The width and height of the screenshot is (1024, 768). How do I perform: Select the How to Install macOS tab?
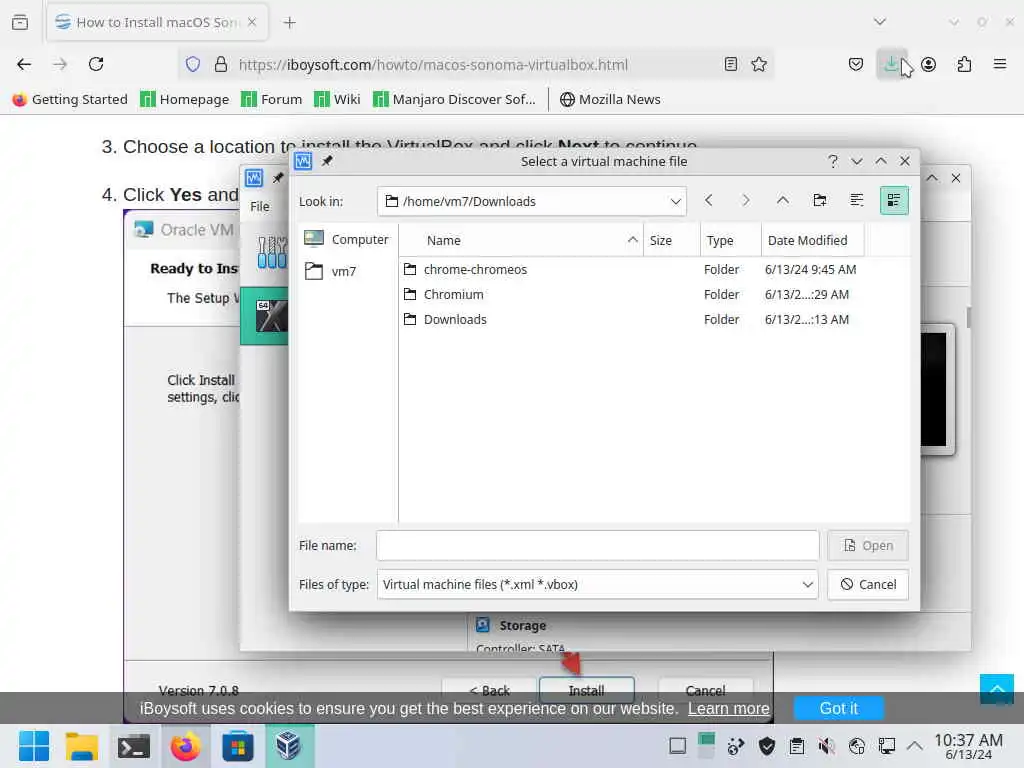point(156,22)
